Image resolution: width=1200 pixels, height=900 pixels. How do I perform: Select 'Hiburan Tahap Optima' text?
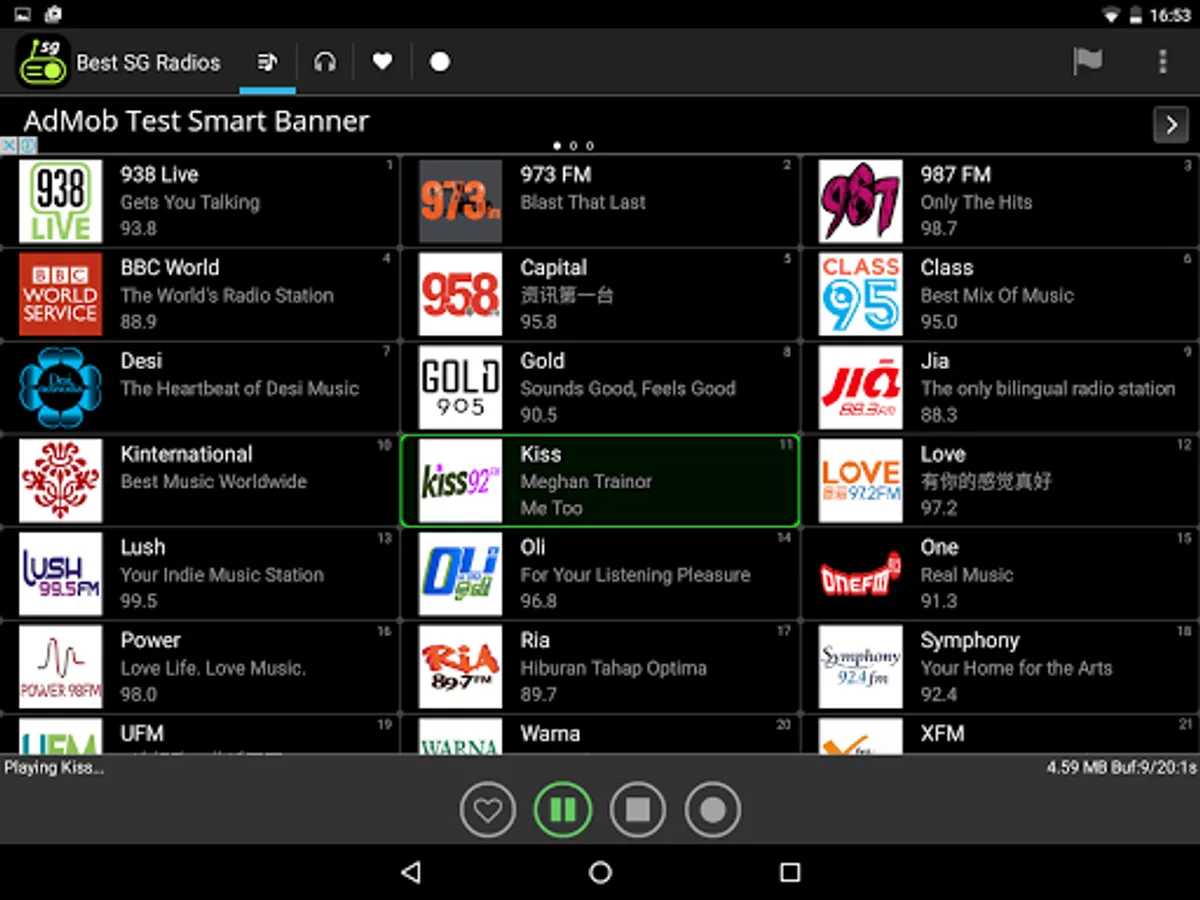tap(613, 667)
